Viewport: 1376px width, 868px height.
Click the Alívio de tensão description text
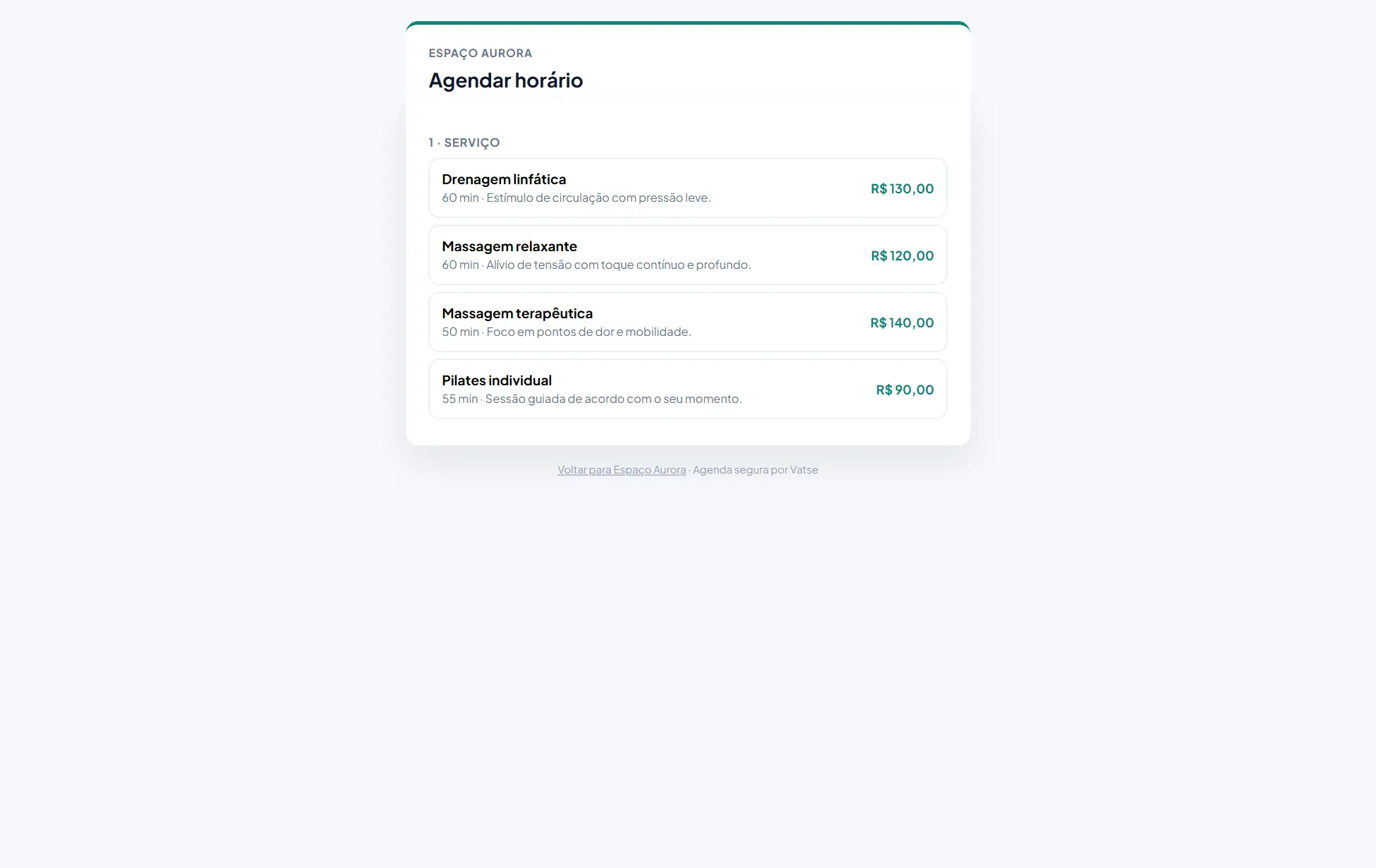618,265
